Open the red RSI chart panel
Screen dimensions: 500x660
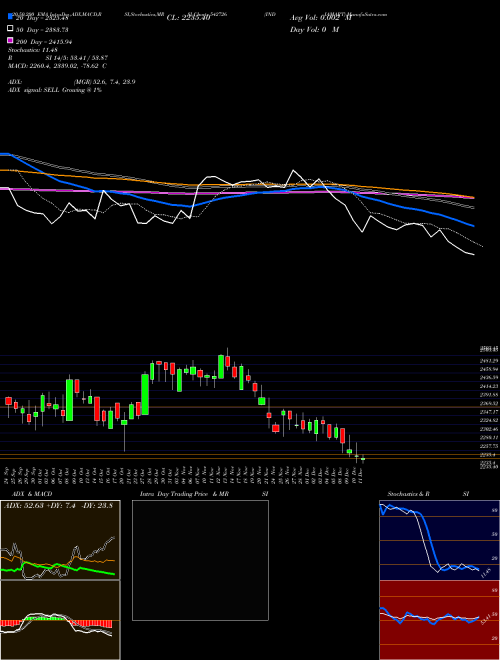(439, 620)
